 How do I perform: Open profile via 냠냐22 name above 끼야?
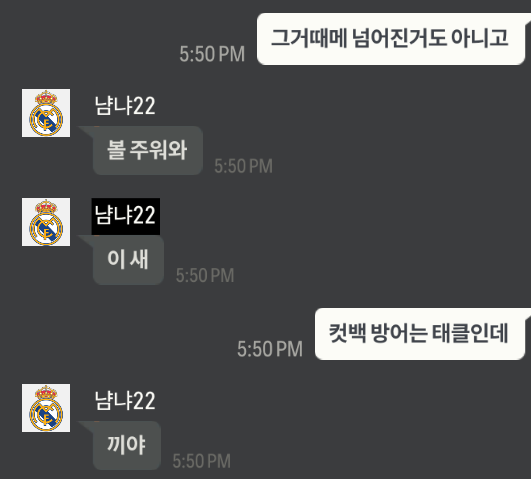[x=125, y=401]
